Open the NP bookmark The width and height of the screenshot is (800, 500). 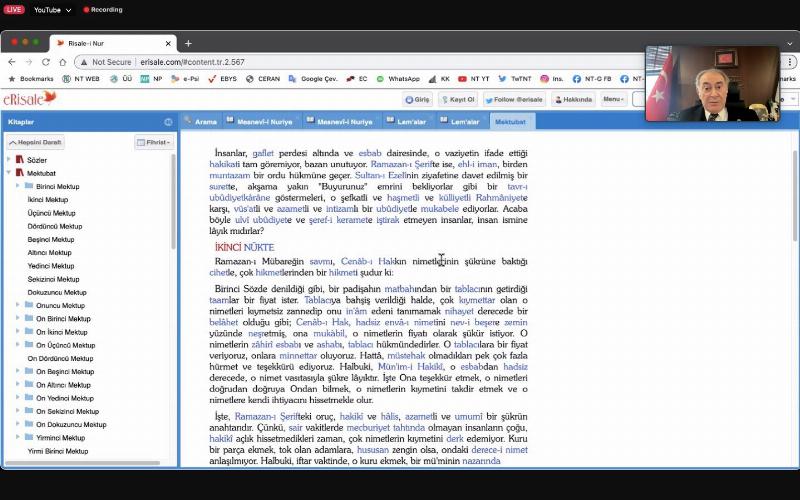(x=152, y=79)
